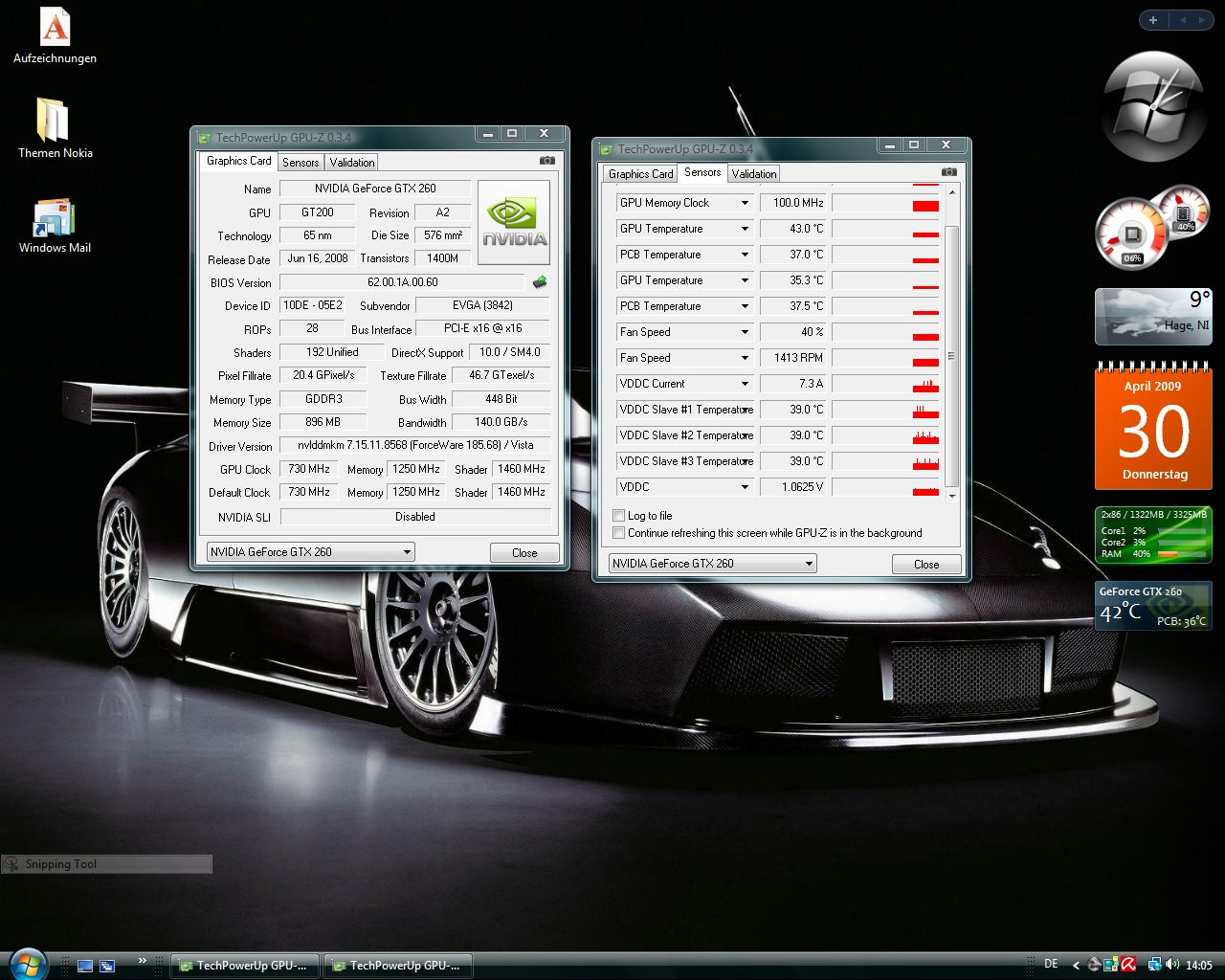This screenshot has width=1225, height=980.
Task: Click the Name field NVIDIA GeForce GTX 260
Action: (x=375, y=189)
